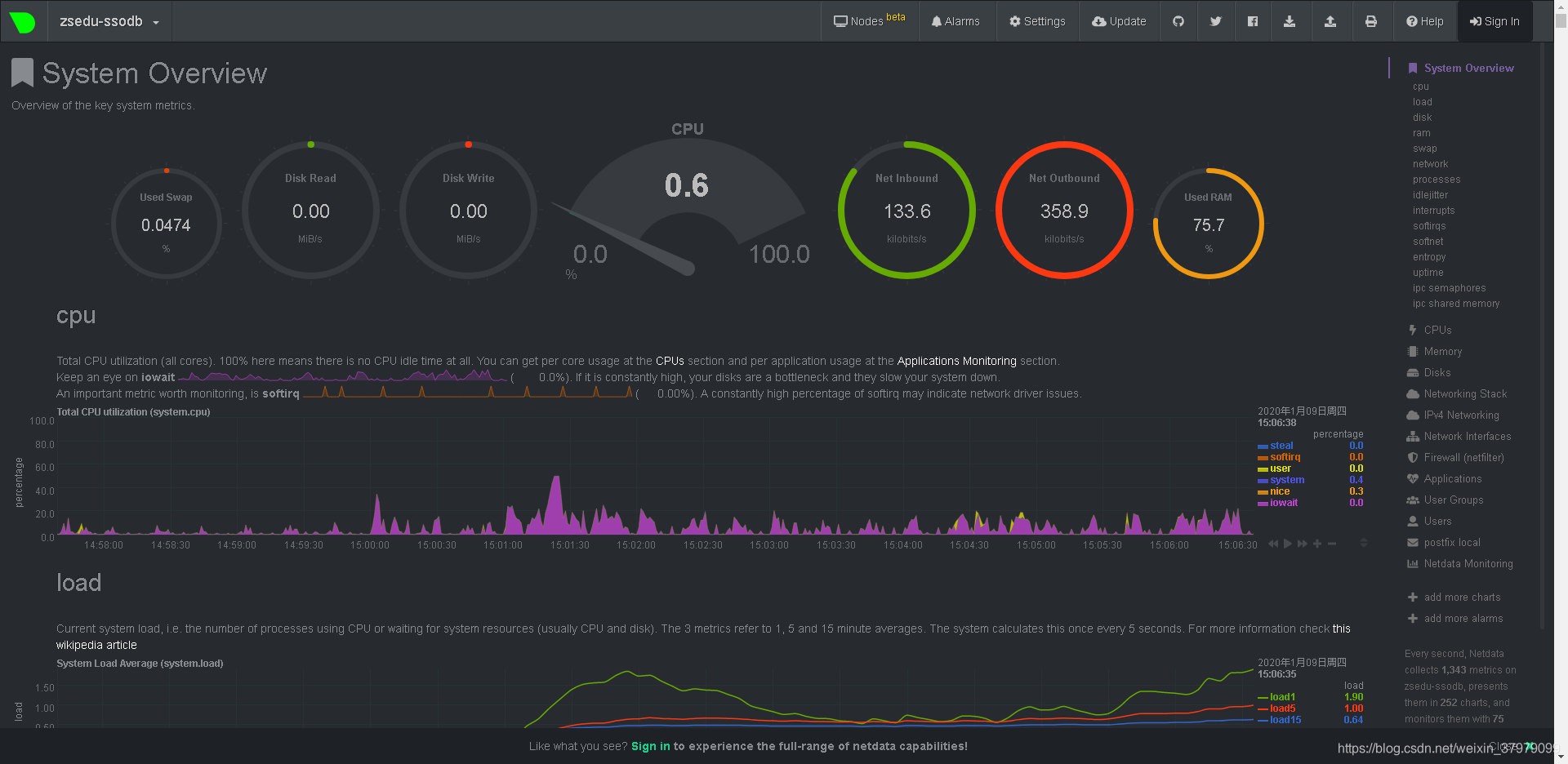The width and height of the screenshot is (1568, 764).
Task: Click the green Netdata logo
Action: click(x=22, y=22)
